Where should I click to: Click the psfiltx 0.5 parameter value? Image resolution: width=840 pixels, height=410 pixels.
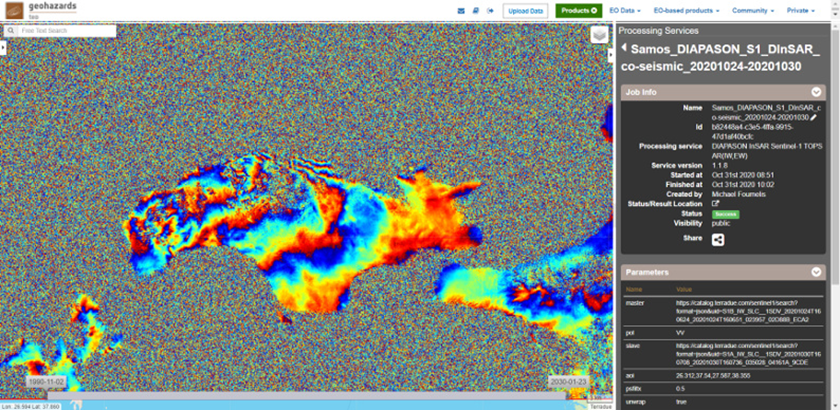tap(680, 389)
